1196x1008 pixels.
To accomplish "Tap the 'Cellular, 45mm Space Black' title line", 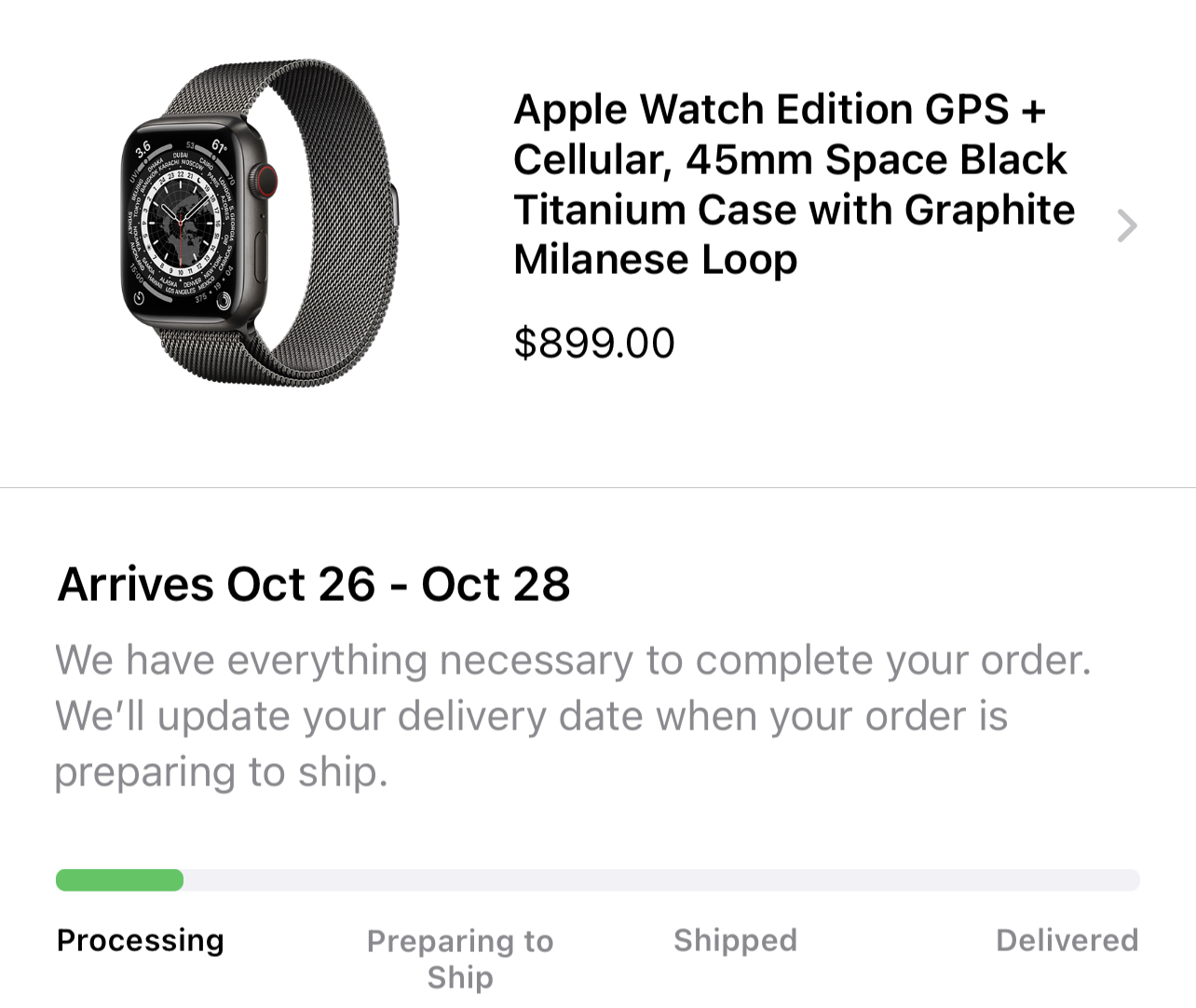I will coord(790,159).
